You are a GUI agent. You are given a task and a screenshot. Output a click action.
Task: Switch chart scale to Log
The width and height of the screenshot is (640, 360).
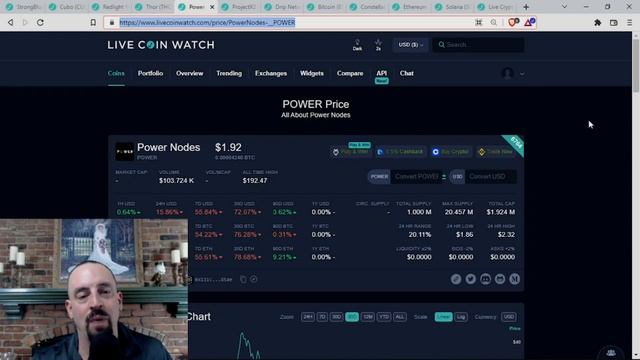(461, 317)
